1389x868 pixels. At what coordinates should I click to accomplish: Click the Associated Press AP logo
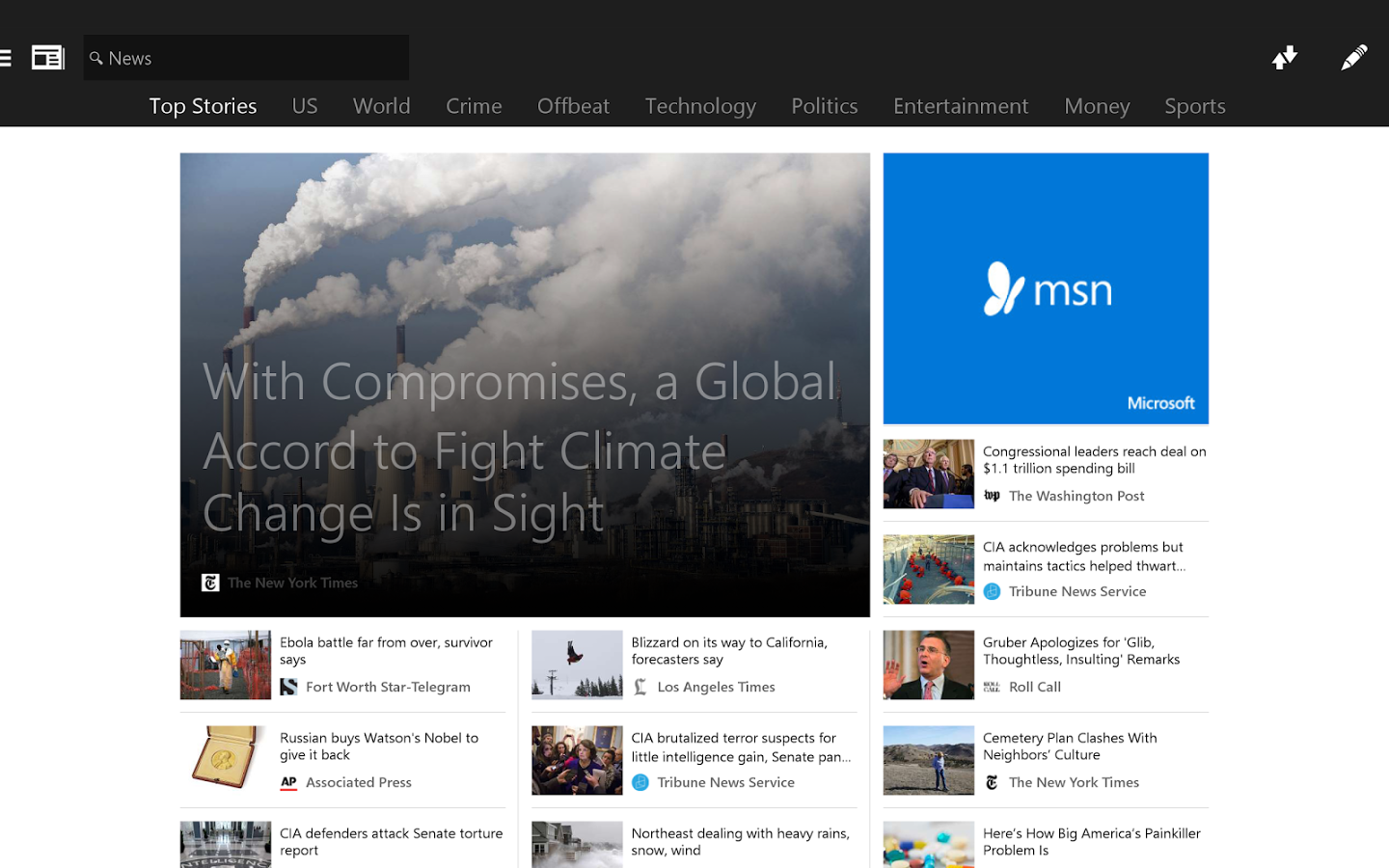click(x=288, y=782)
